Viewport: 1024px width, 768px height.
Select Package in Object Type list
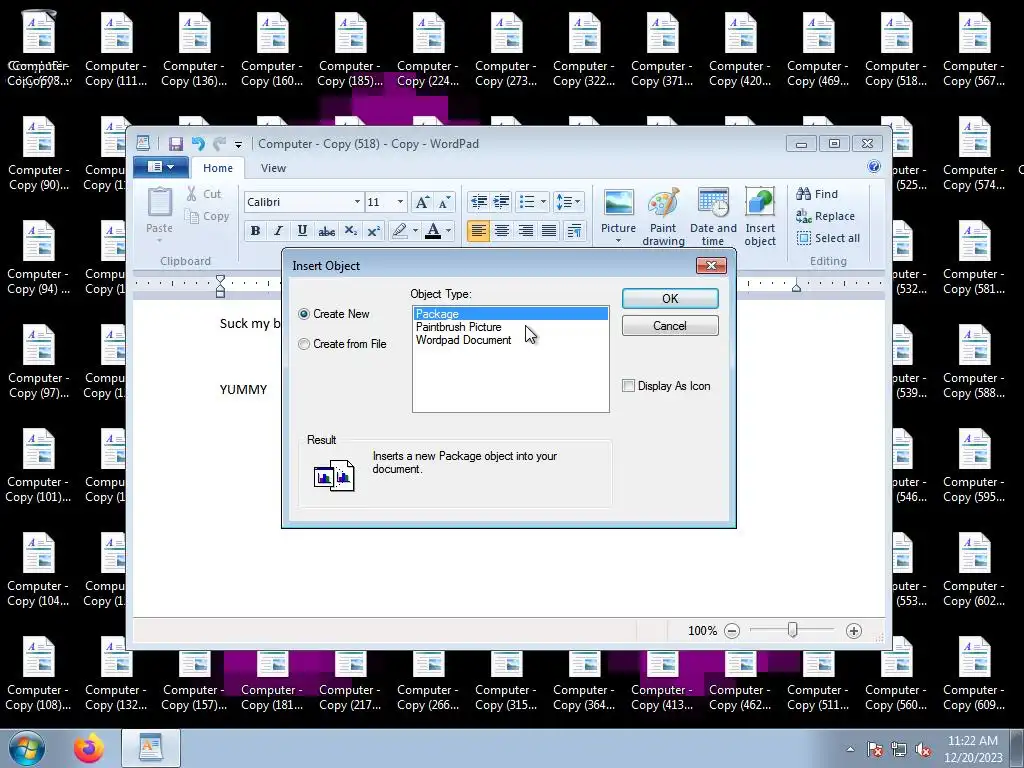(x=511, y=314)
